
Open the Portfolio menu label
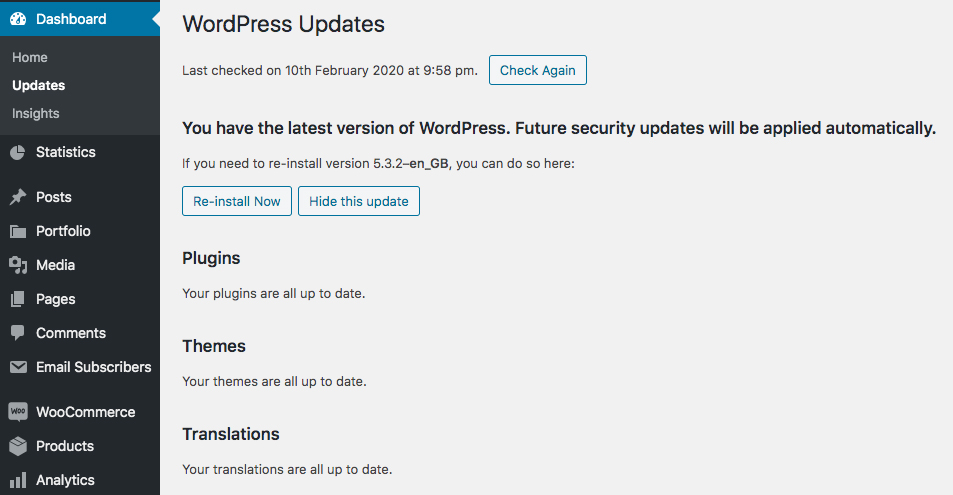click(63, 231)
